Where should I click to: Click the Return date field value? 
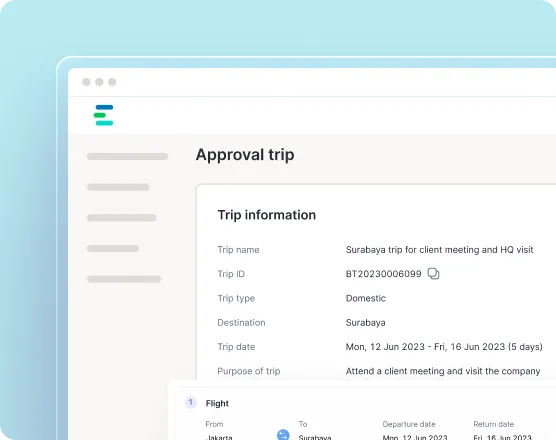coord(502,437)
